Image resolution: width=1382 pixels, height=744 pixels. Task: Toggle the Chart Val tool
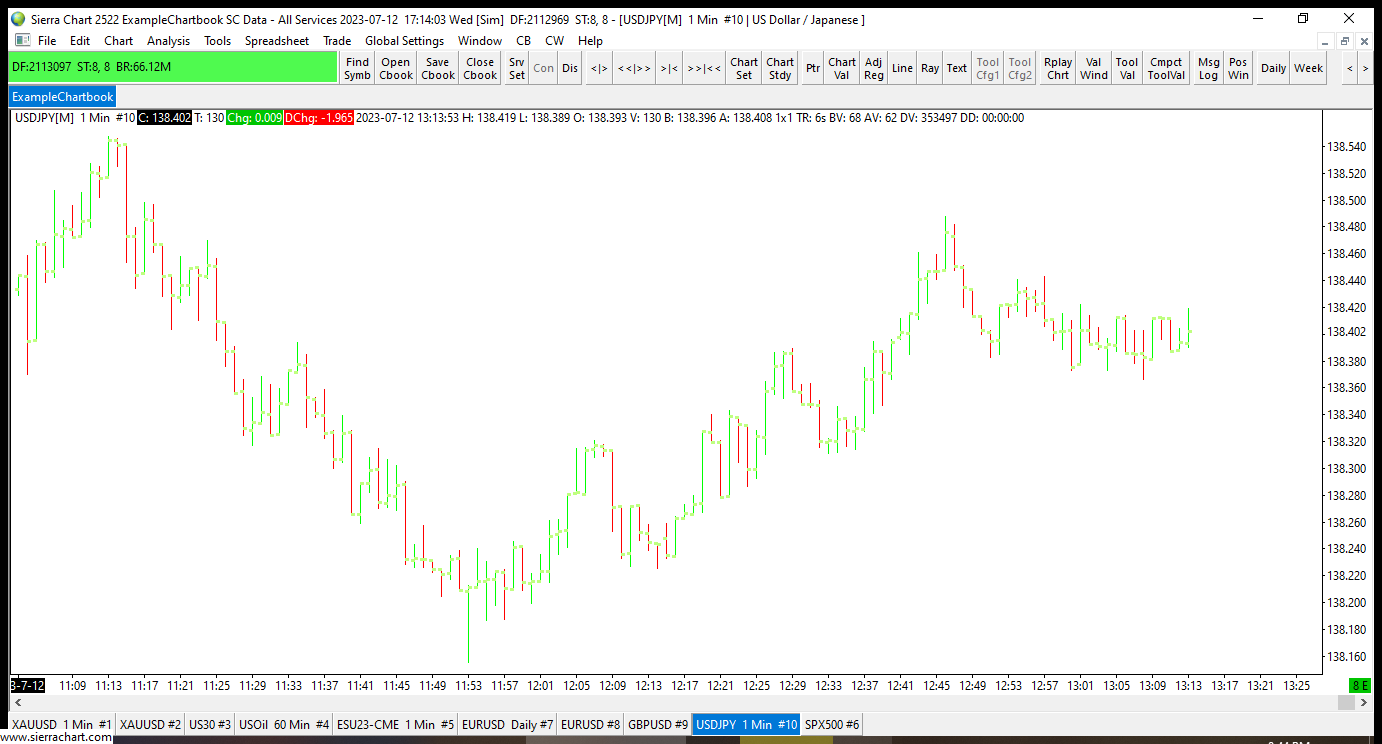click(842, 68)
